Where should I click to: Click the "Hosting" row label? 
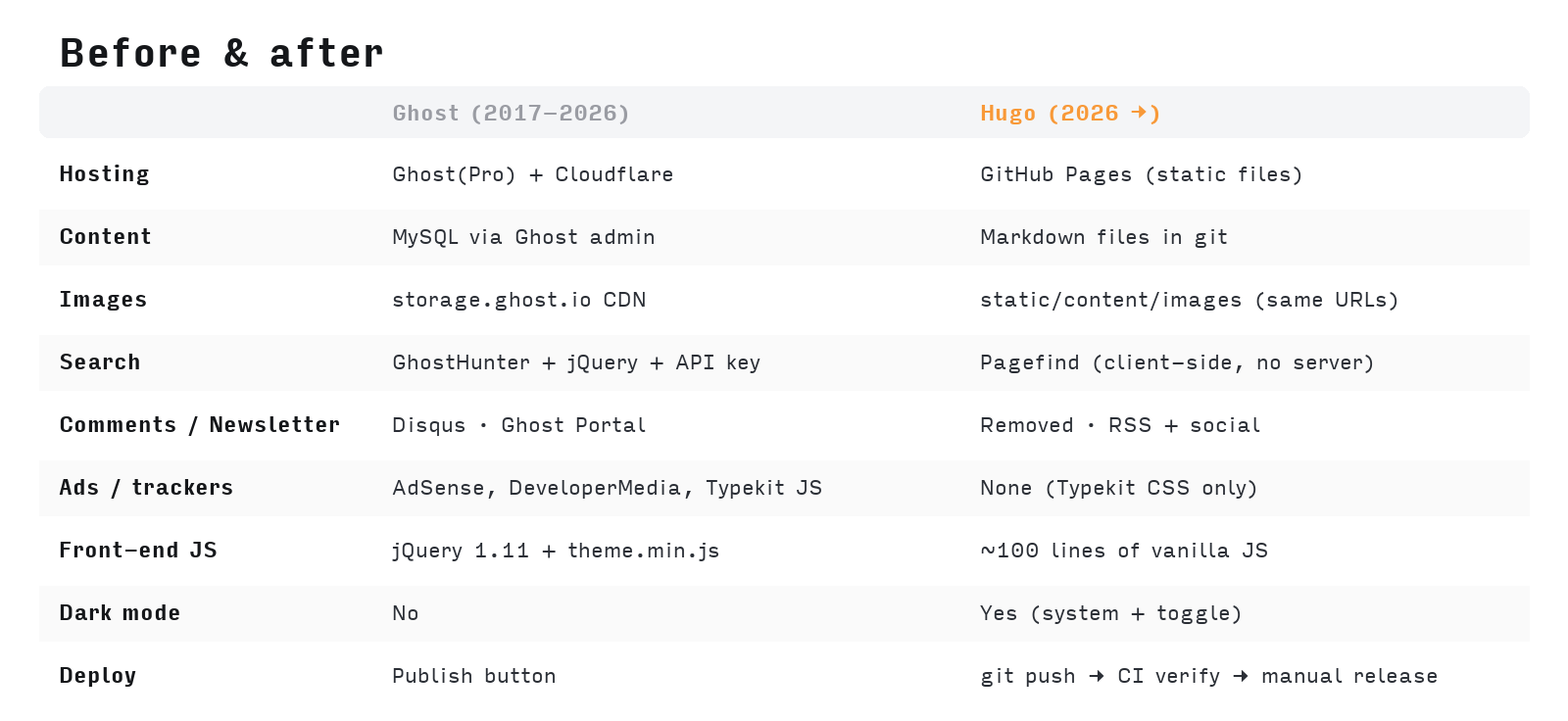[104, 174]
